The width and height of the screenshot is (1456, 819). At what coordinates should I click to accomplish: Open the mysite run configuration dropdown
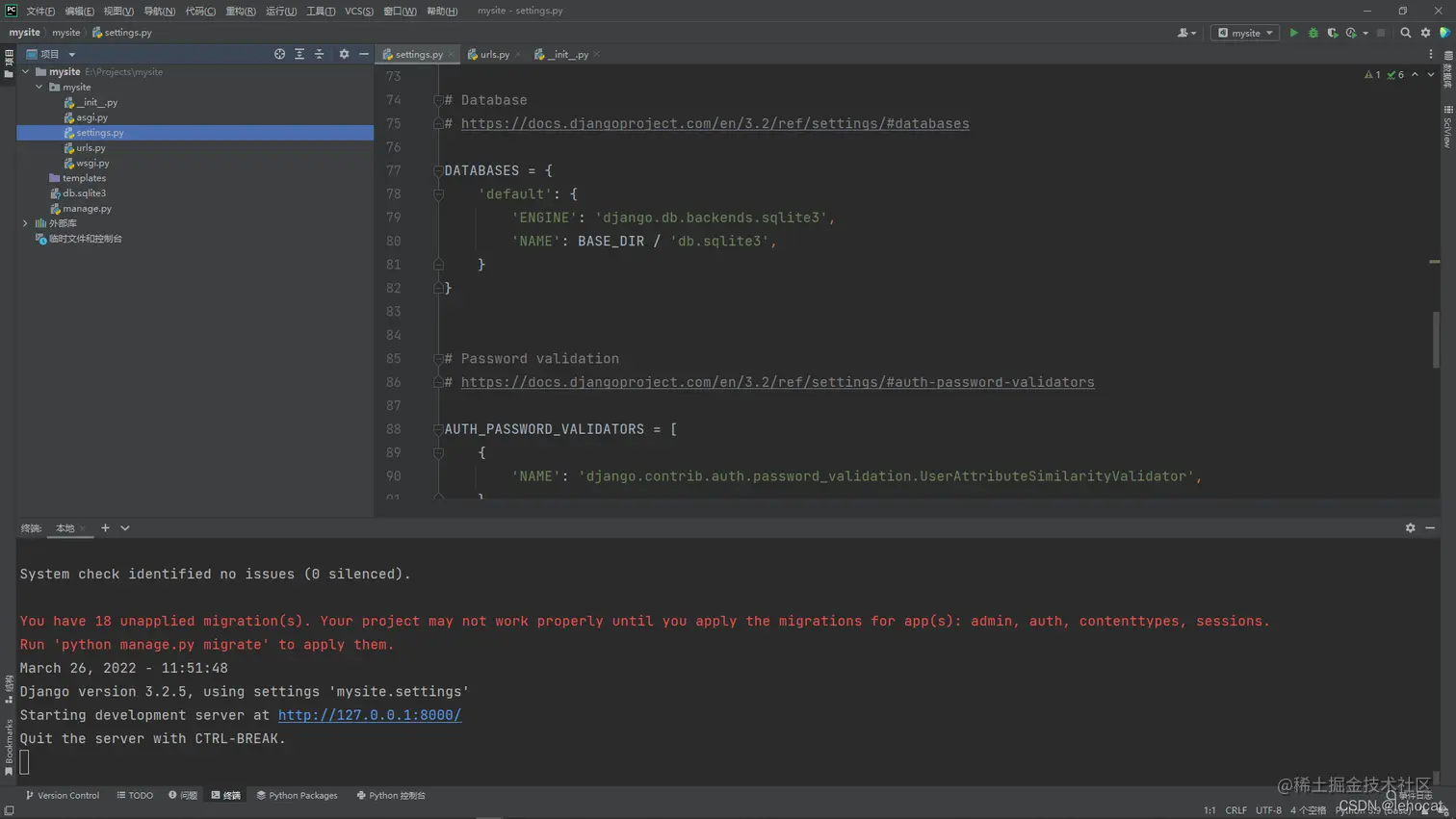tap(1245, 33)
